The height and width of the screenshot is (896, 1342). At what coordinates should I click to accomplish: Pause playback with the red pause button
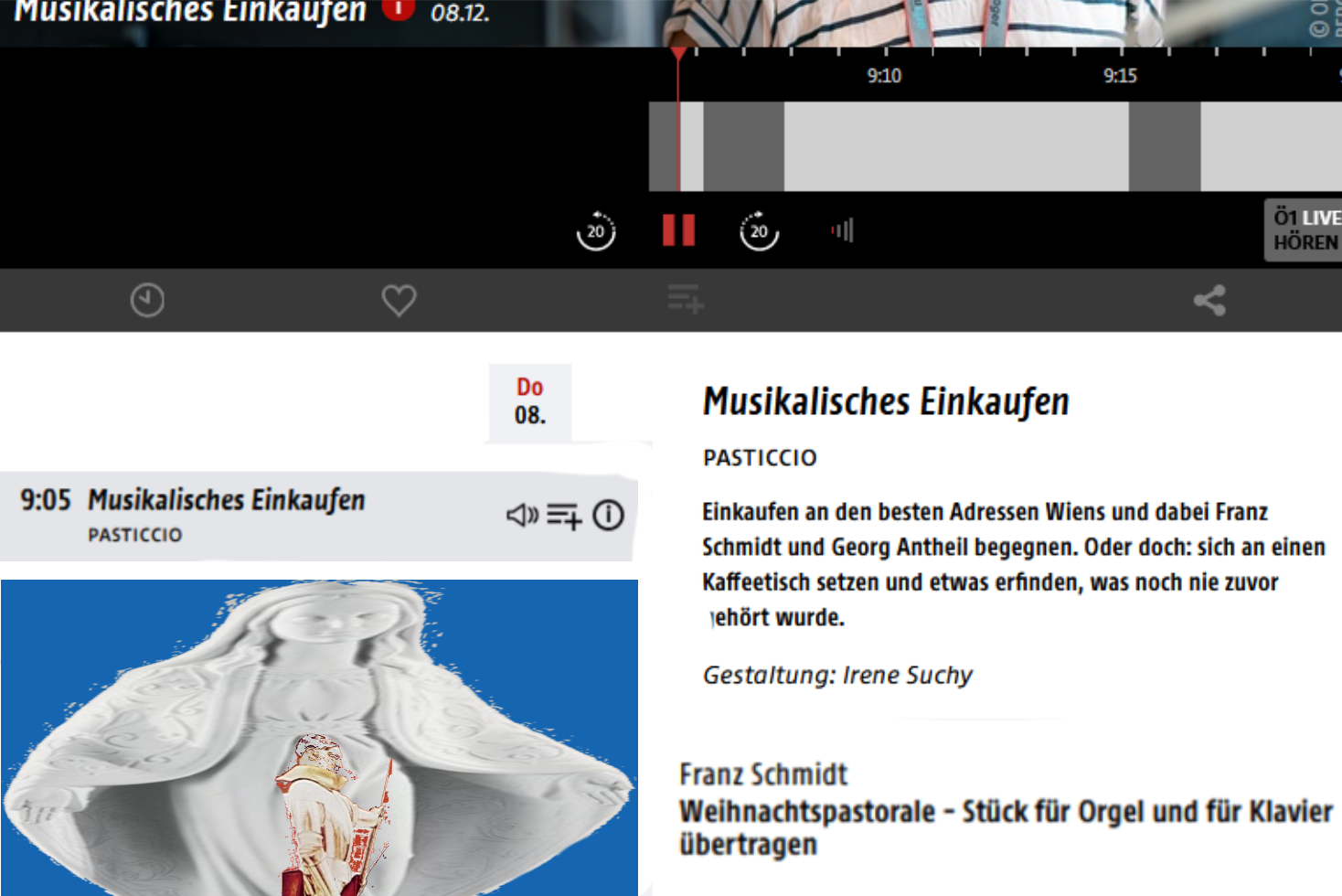[678, 230]
